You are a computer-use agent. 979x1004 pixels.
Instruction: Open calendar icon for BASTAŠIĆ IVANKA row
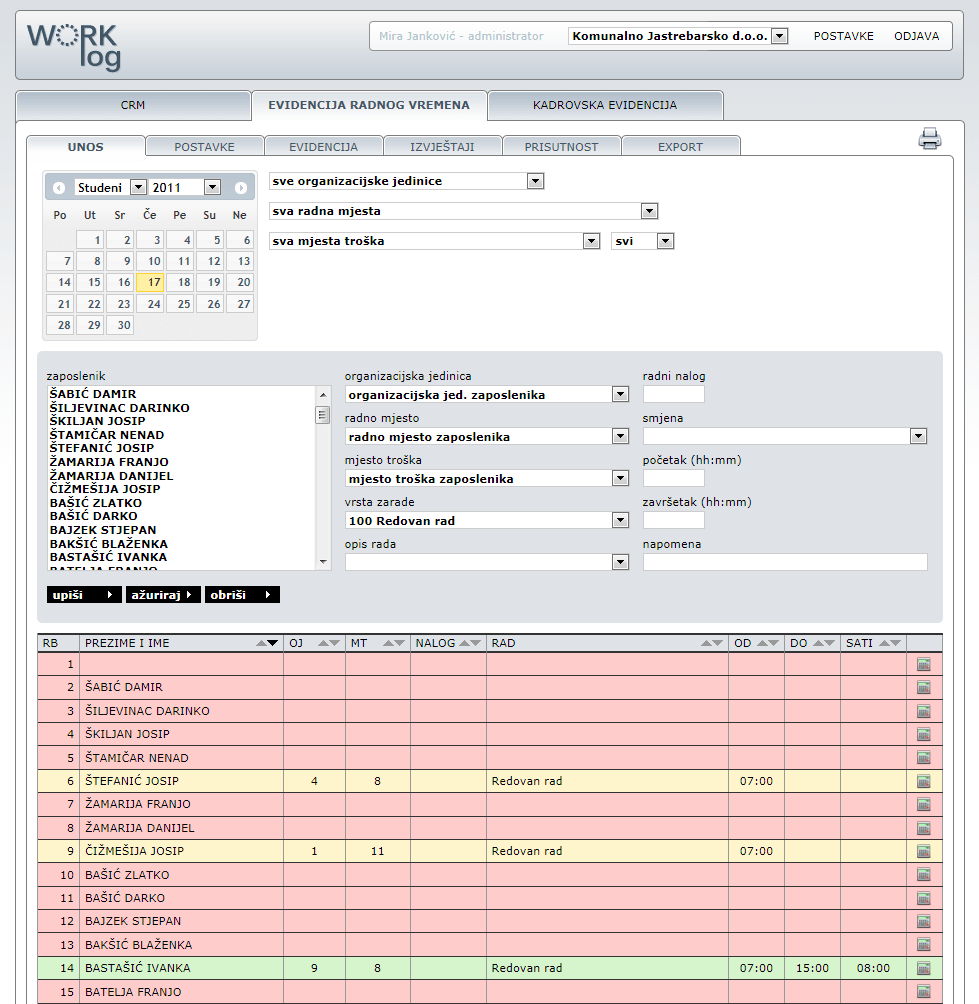pyautogui.click(x=923, y=968)
